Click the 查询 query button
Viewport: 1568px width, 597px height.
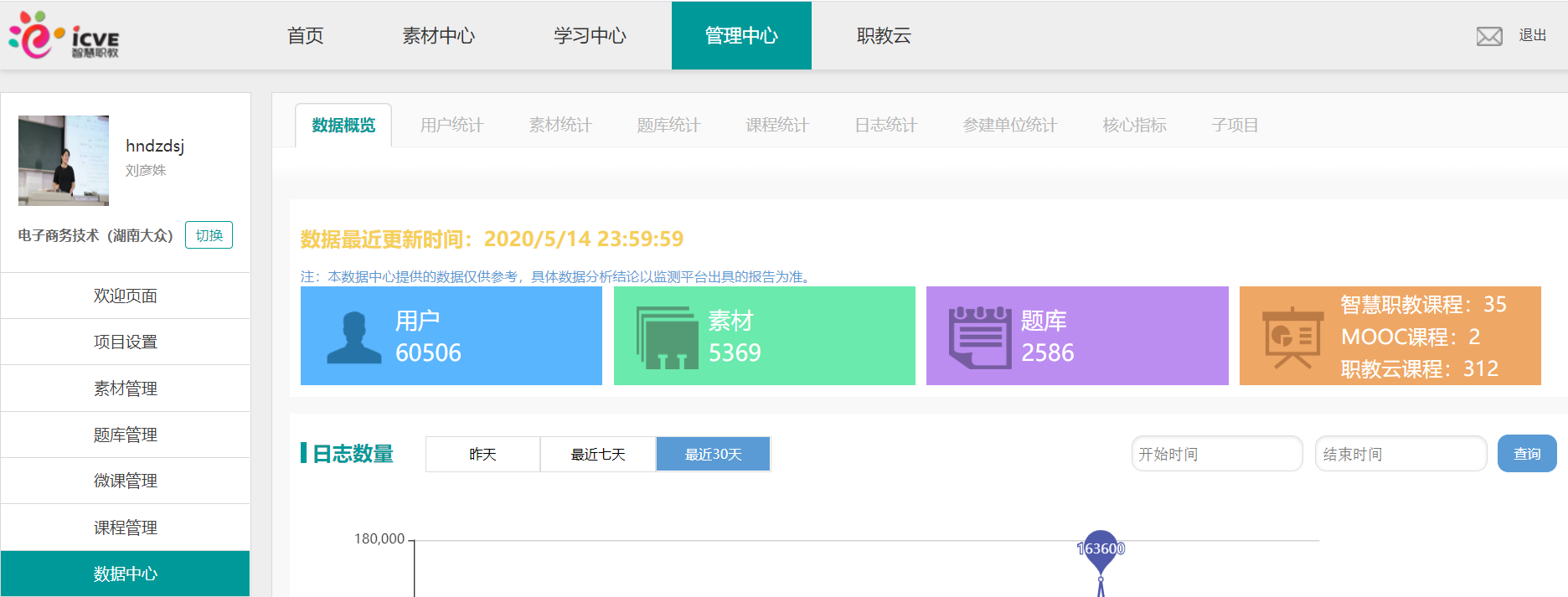coord(1527,454)
